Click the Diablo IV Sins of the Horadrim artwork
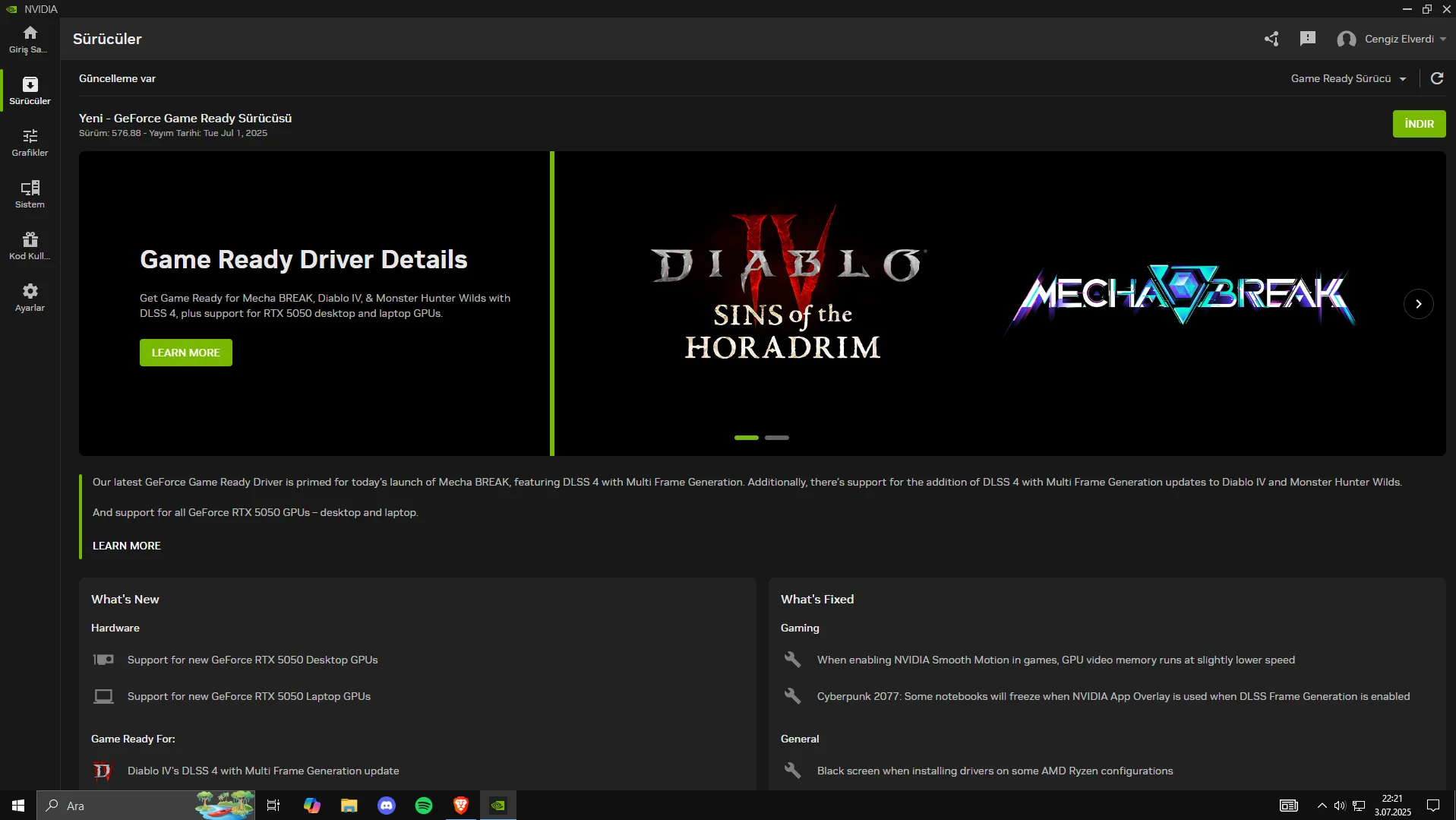Viewport: 1456px width, 820px height. 787,283
